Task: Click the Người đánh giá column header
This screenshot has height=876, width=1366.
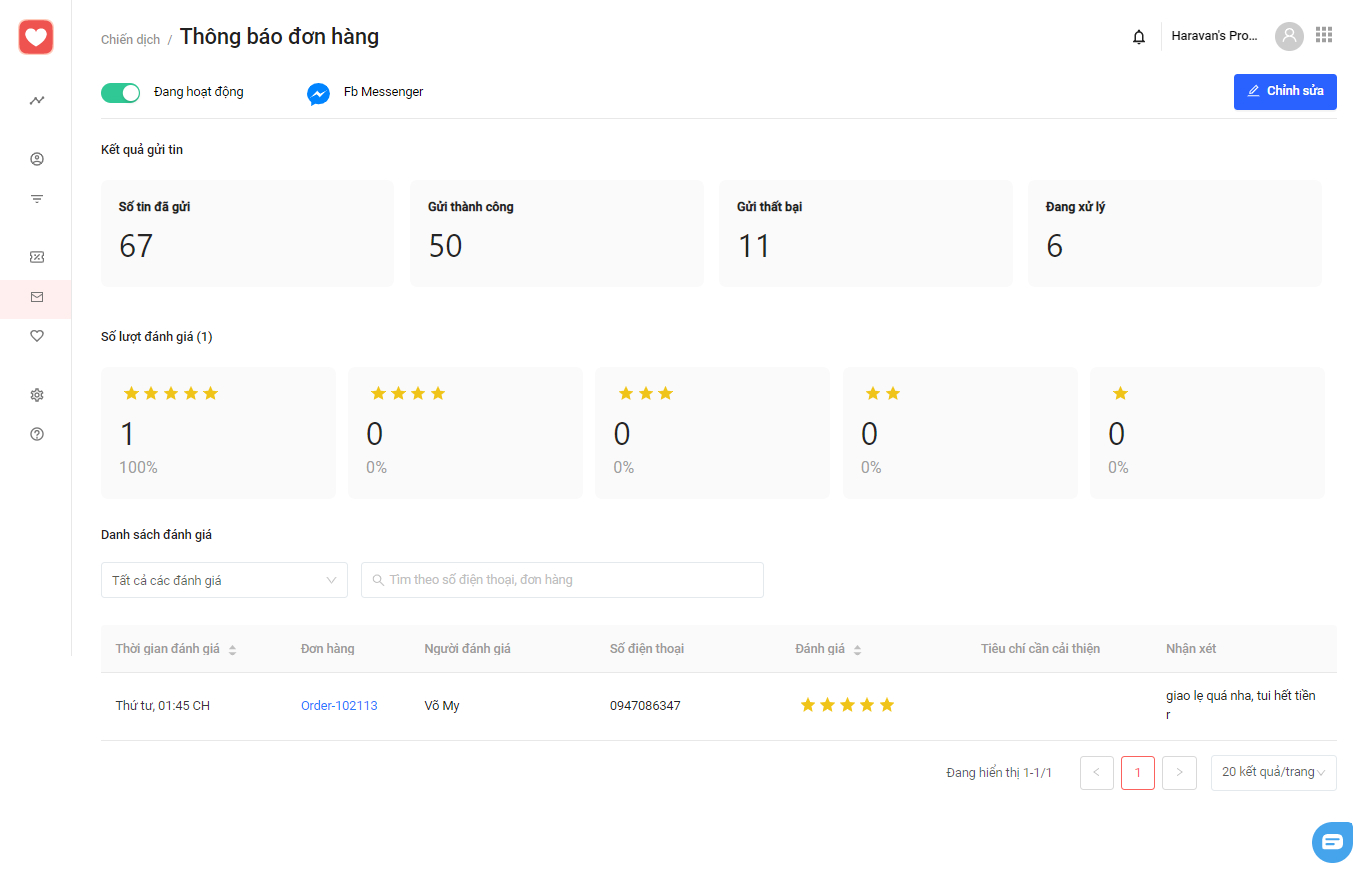Action: pyautogui.click(x=467, y=649)
